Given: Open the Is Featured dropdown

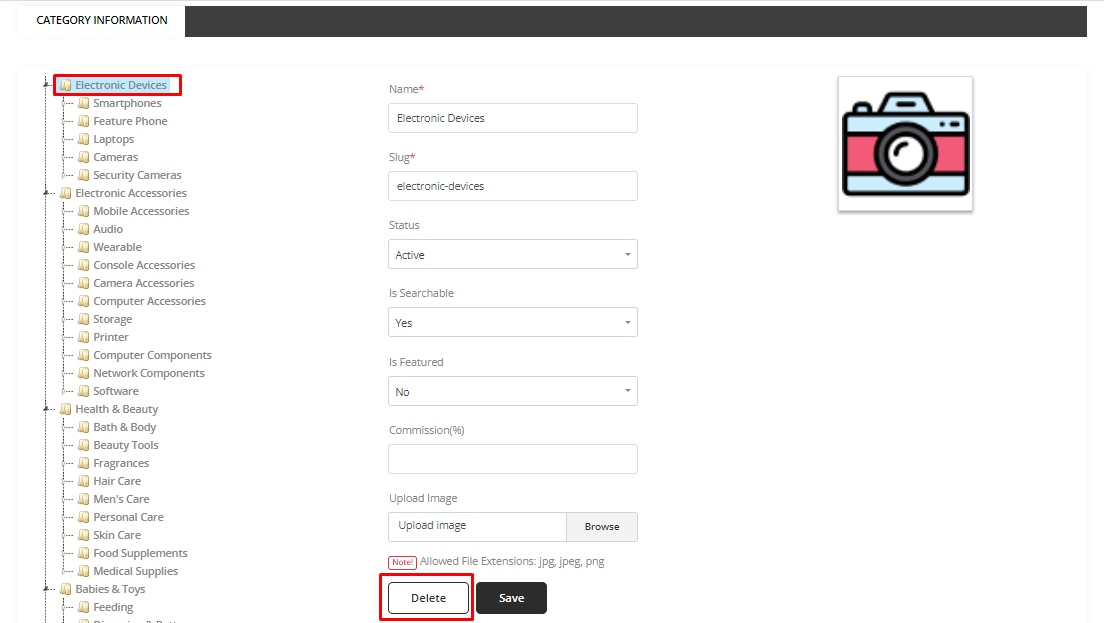Looking at the screenshot, I should point(512,392).
